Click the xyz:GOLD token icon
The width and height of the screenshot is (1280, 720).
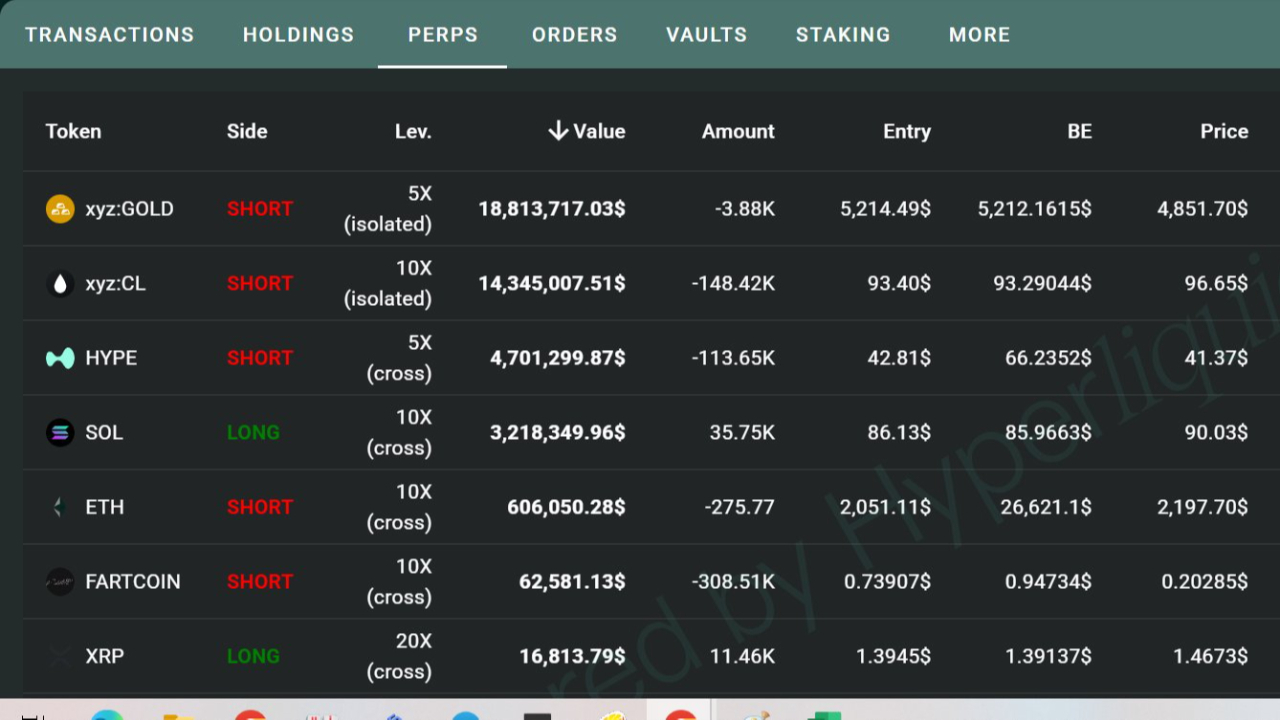point(60,209)
